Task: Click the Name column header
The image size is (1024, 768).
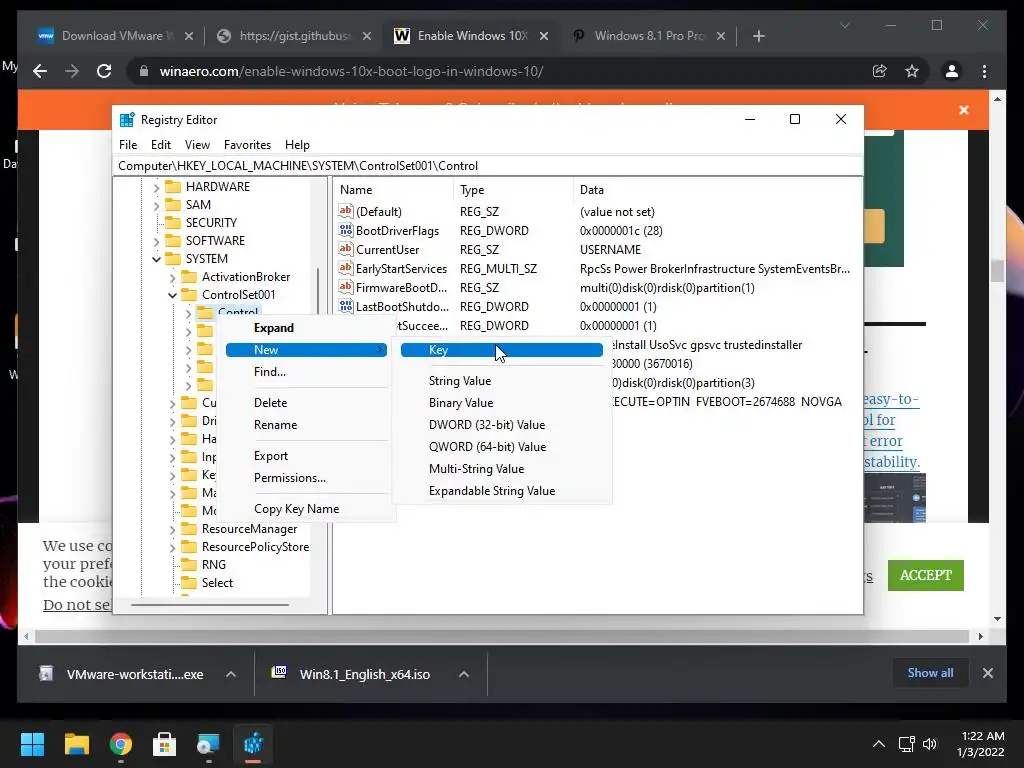Action: pyautogui.click(x=393, y=190)
